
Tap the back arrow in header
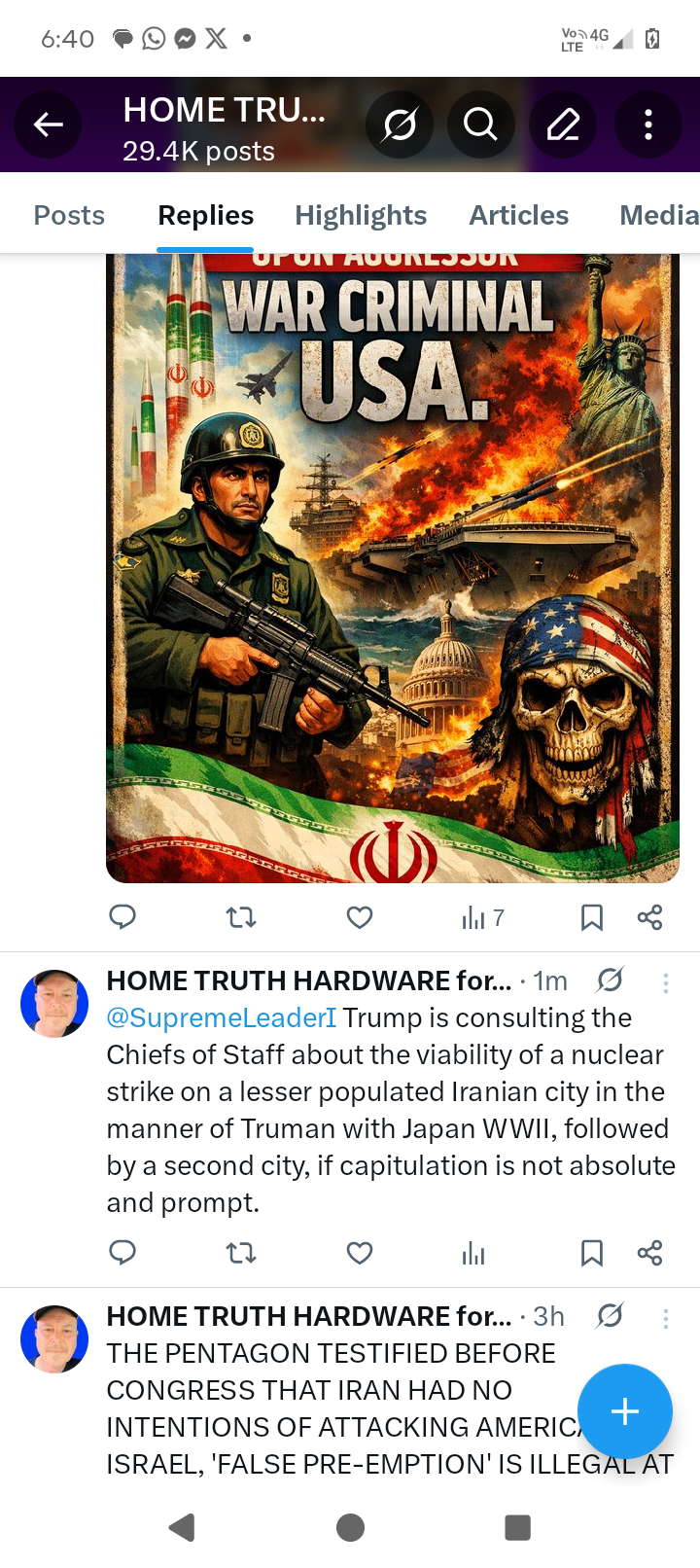pos(48,125)
